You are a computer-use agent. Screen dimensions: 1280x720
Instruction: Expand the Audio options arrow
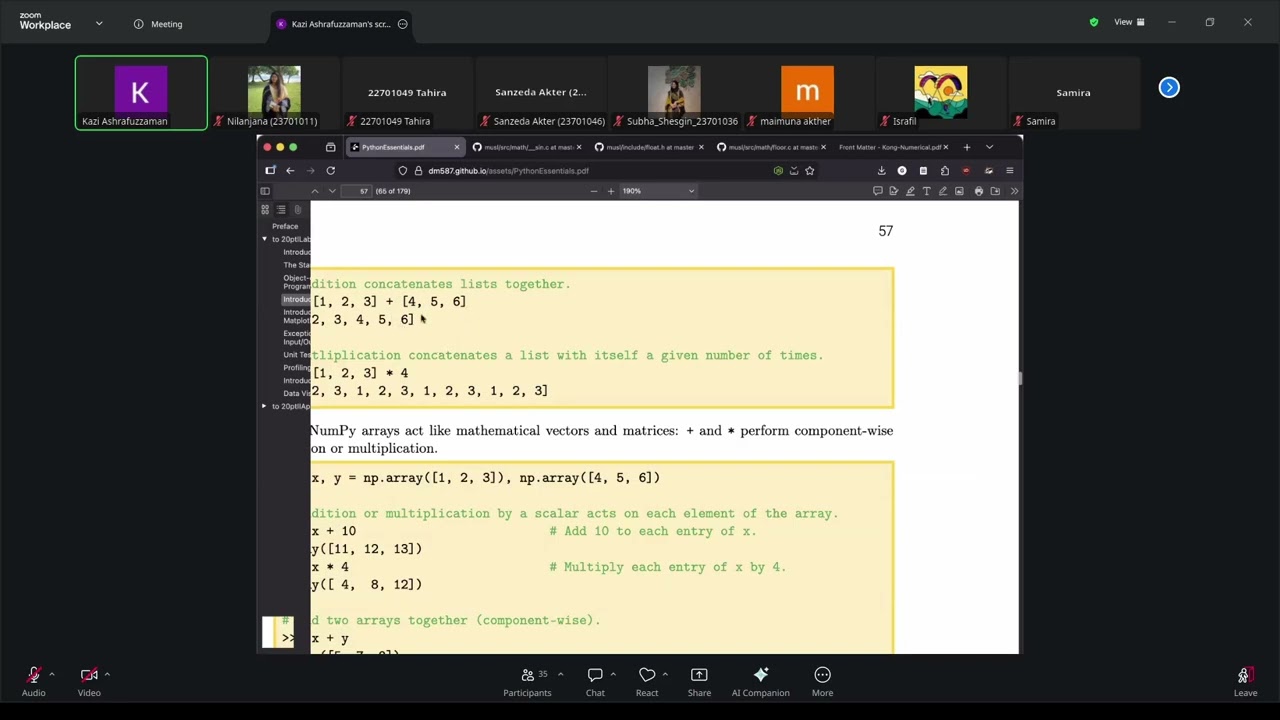(51, 674)
